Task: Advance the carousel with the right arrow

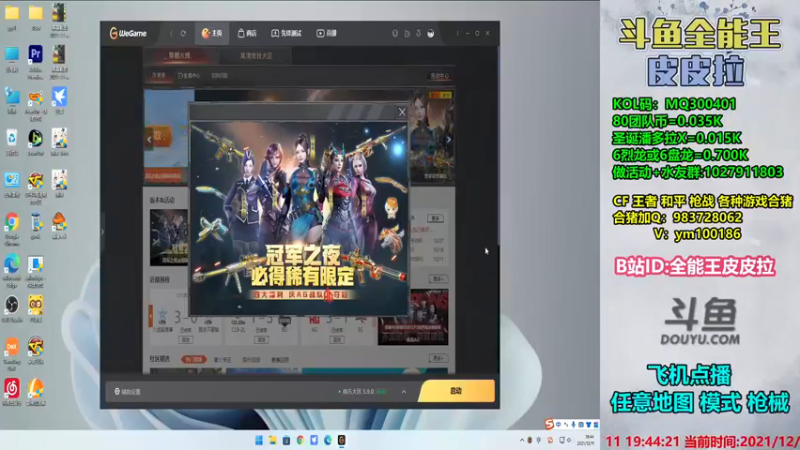Action: click(448, 139)
